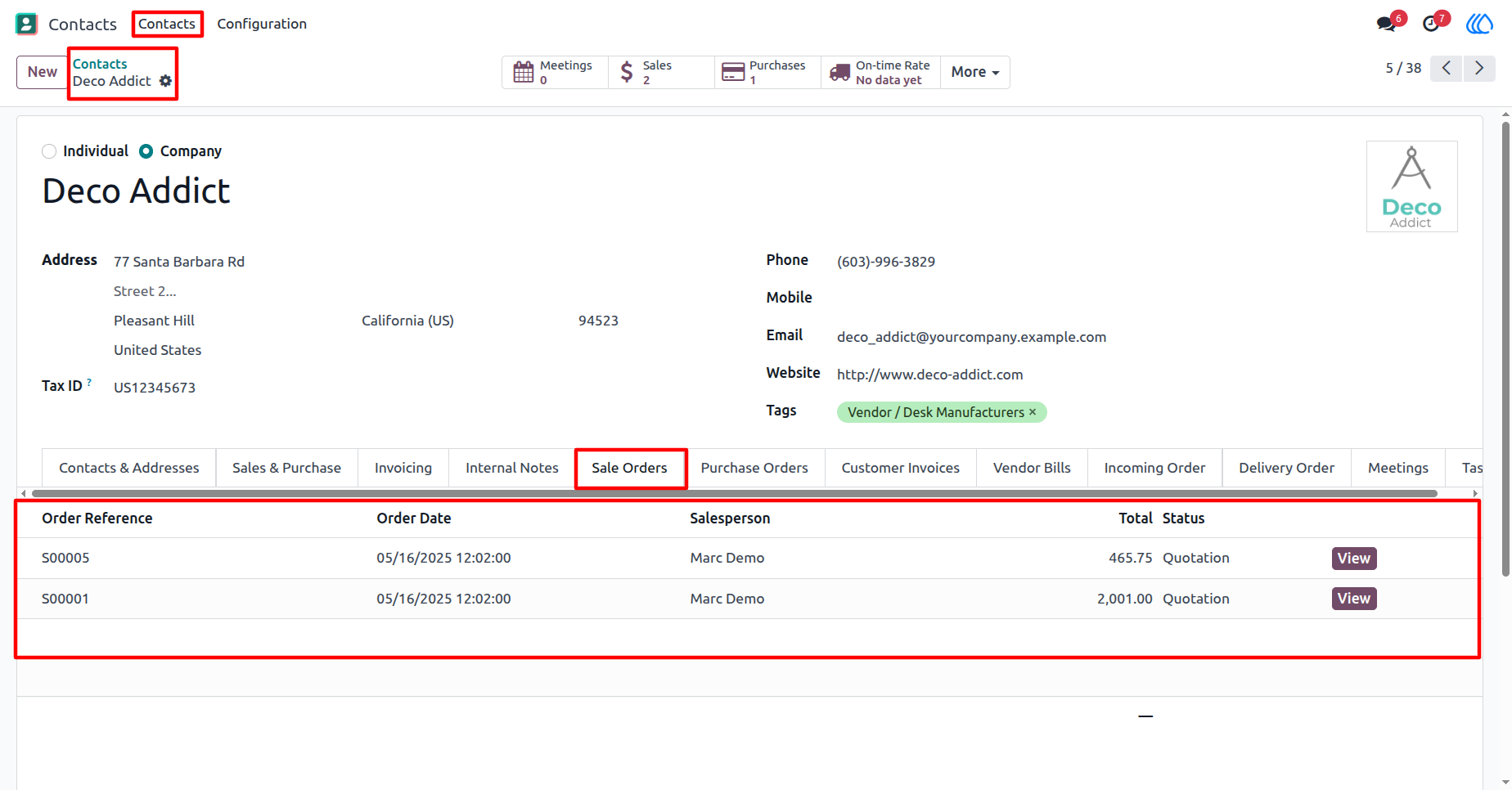Sort by Order Date column header
This screenshot has height=790, width=1512.
pos(413,518)
